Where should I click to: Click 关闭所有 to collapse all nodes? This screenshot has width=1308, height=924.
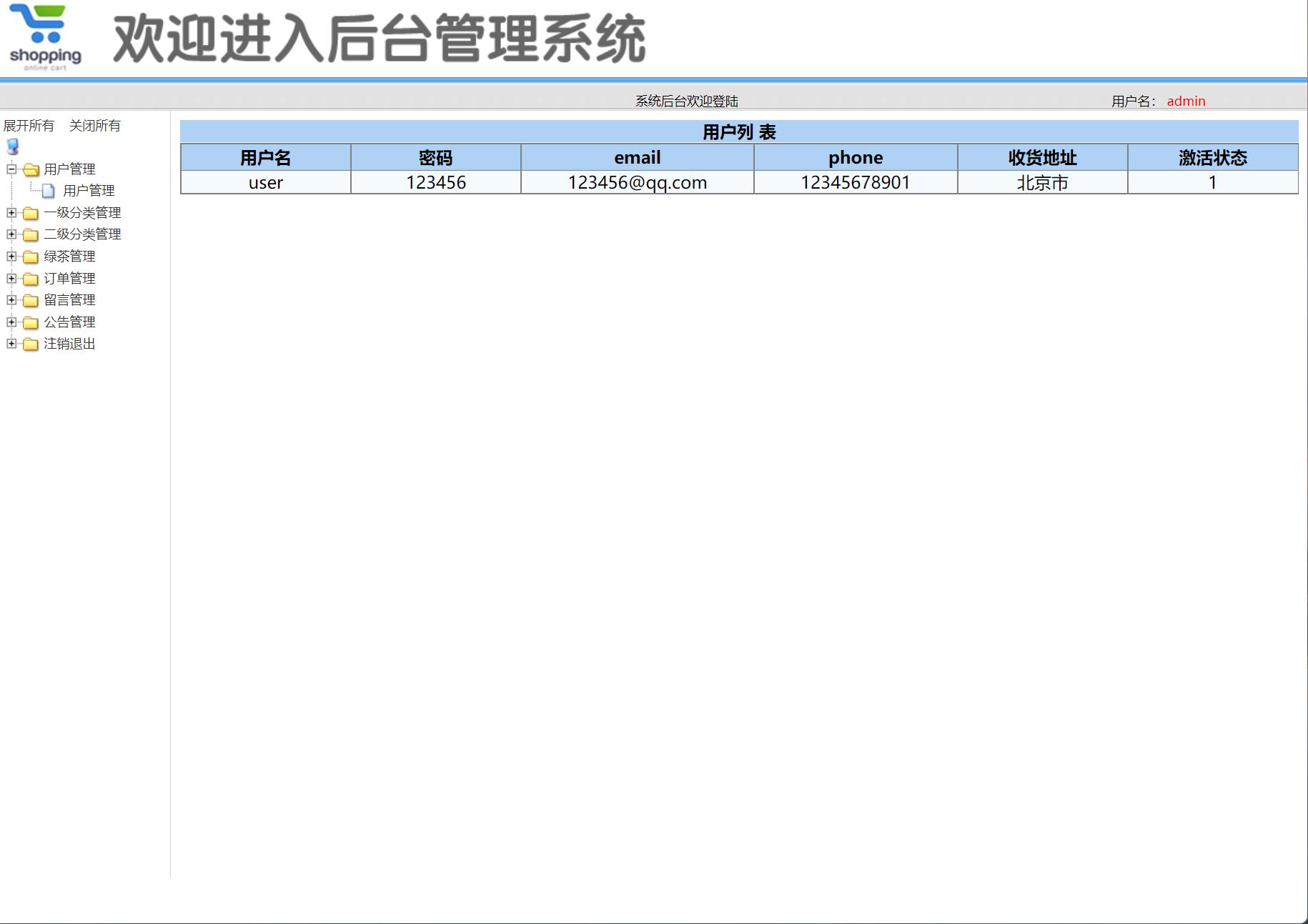click(95, 125)
